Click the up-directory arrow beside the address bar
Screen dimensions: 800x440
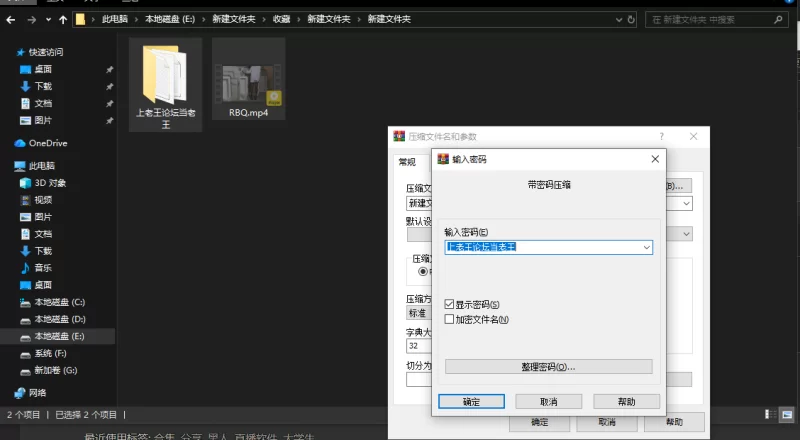[x=63, y=19]
